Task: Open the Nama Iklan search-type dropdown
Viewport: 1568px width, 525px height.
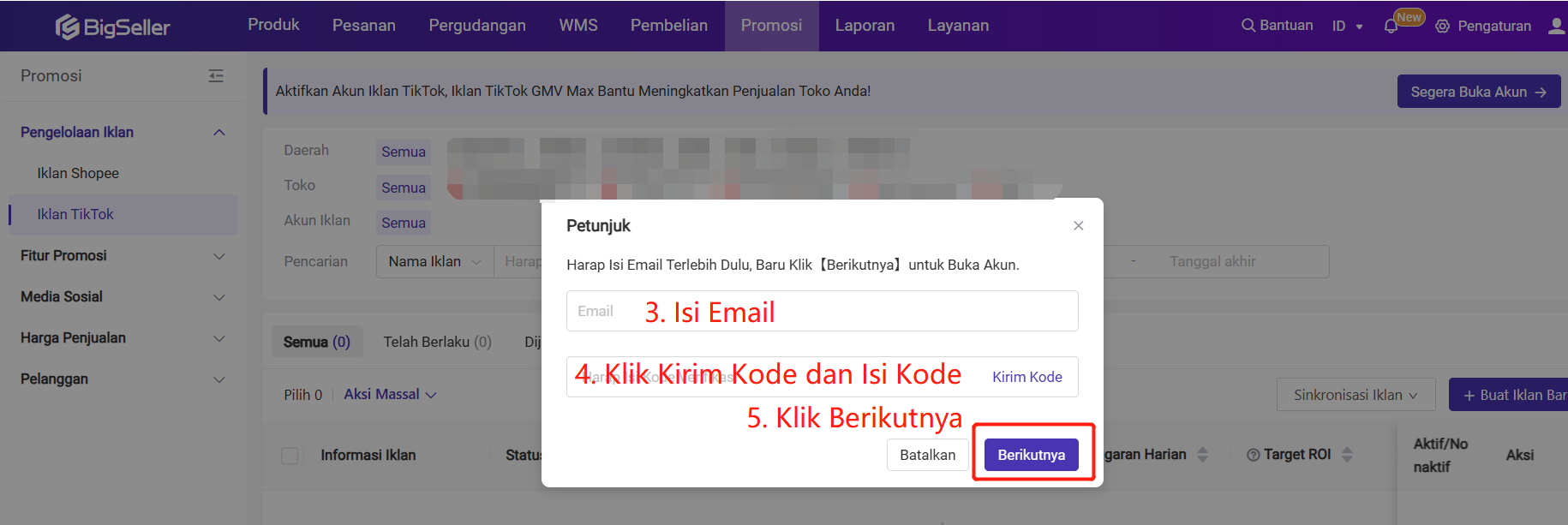Action: click(435, 261)
